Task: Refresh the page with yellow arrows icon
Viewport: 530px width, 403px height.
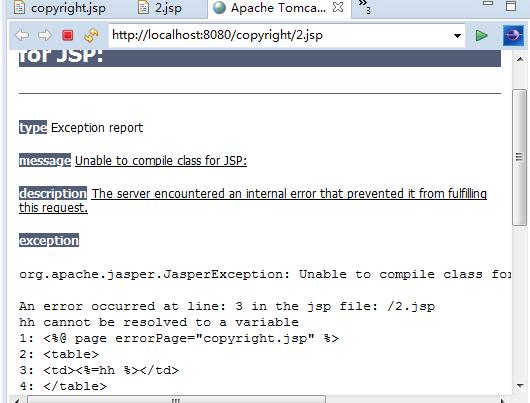Action: click(91, 35)
